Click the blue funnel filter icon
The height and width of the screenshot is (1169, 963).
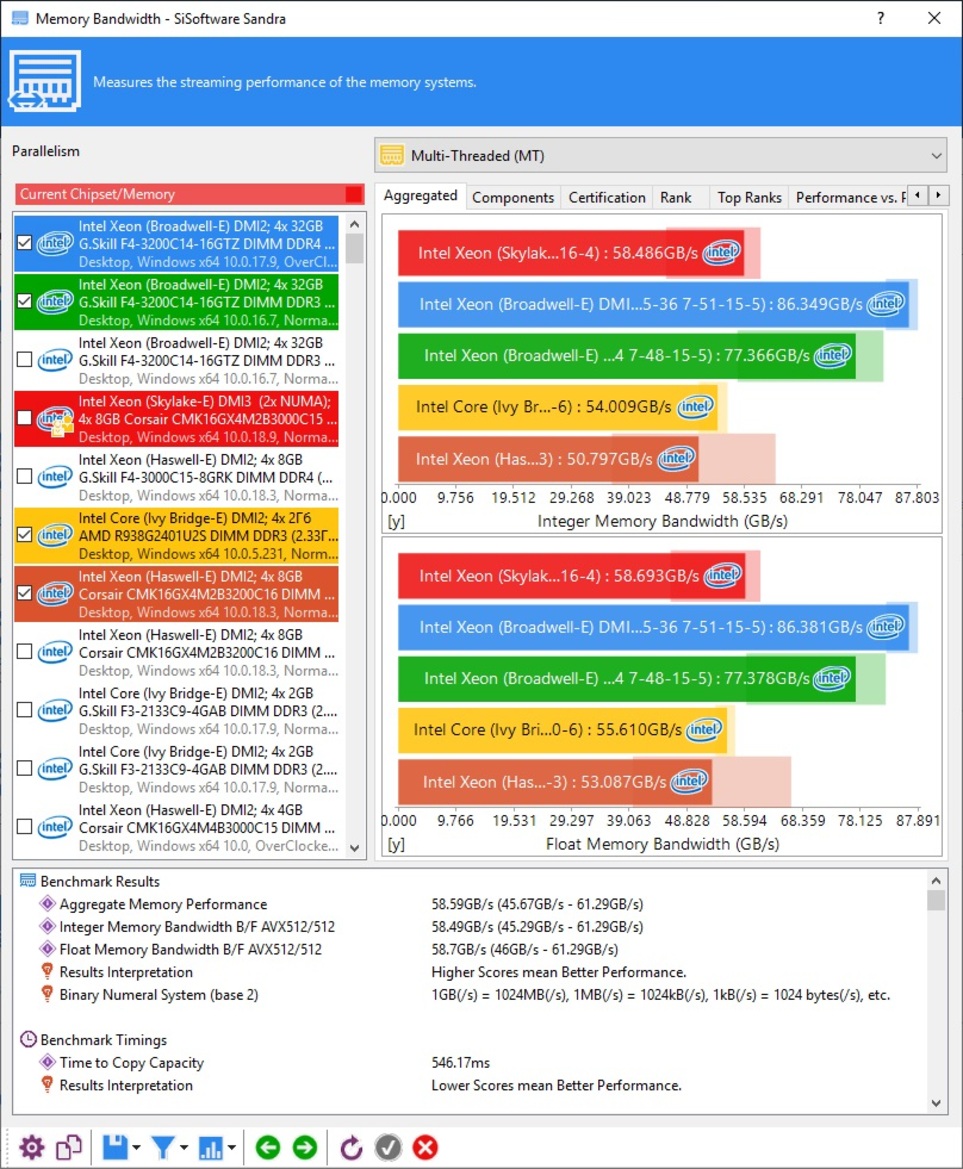point(162,1147)
